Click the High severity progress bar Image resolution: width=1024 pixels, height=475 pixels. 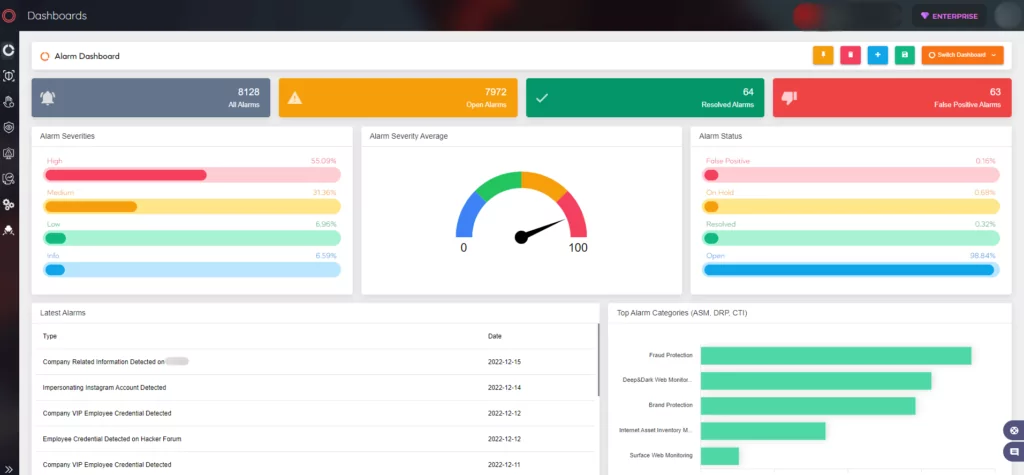(x=192, y=175)
